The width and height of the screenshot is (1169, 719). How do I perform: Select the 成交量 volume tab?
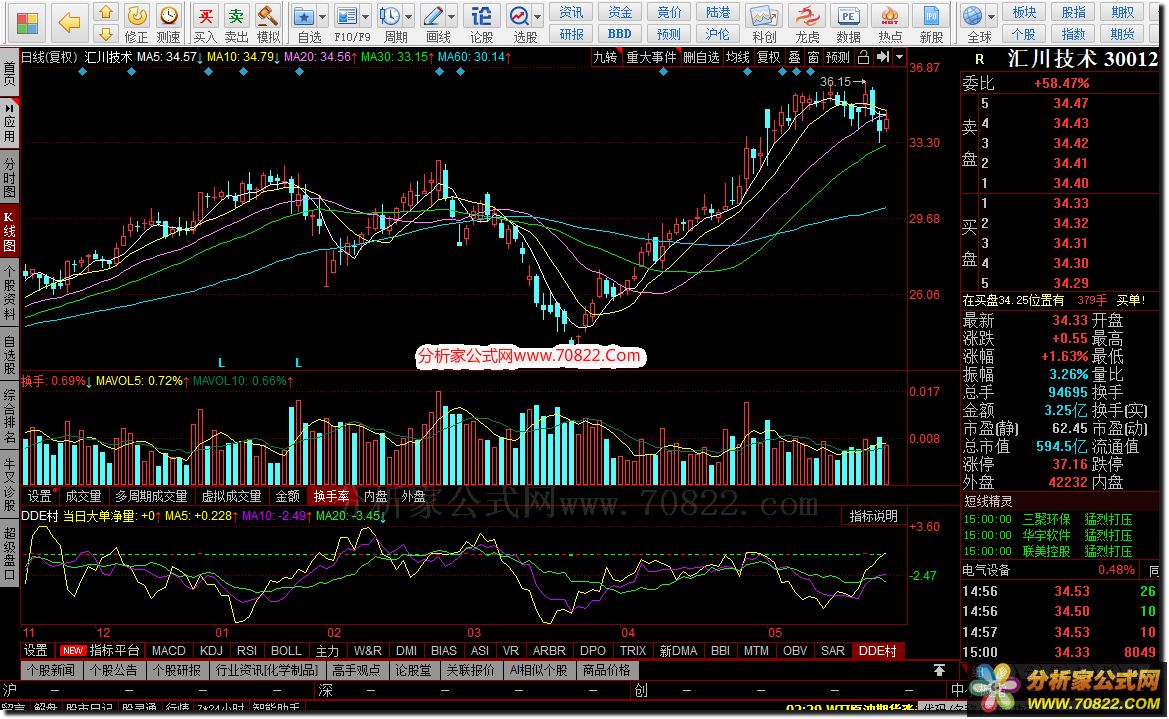[84, 496]
